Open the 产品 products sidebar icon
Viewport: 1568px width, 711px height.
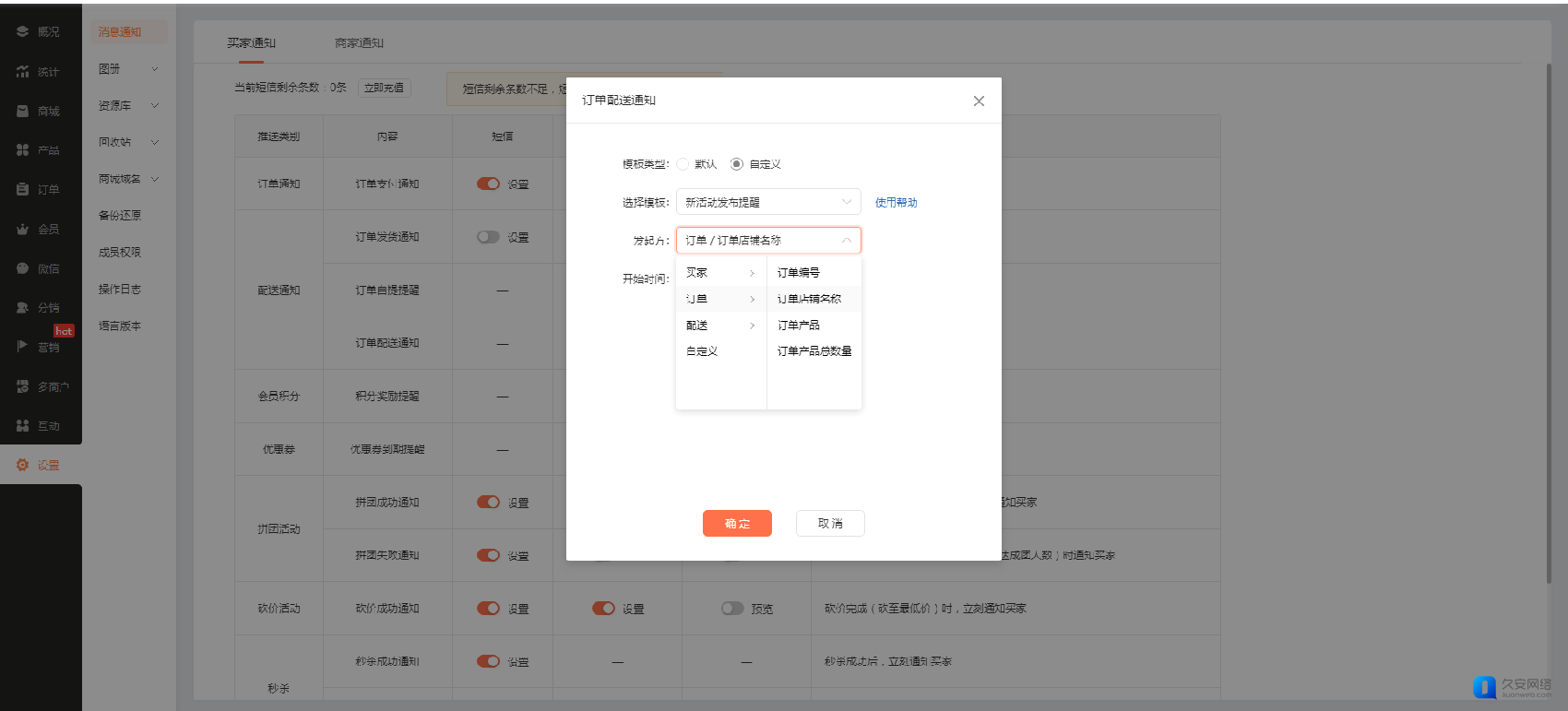pos(23,149)
